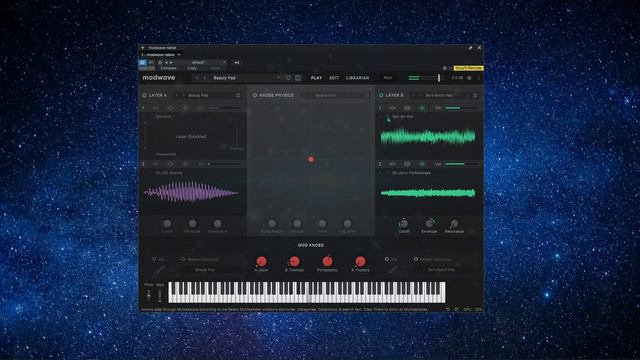Select second mode icon in Layer B oscillator 1
This screenshot has height=360, width=640.
point(407,108)
